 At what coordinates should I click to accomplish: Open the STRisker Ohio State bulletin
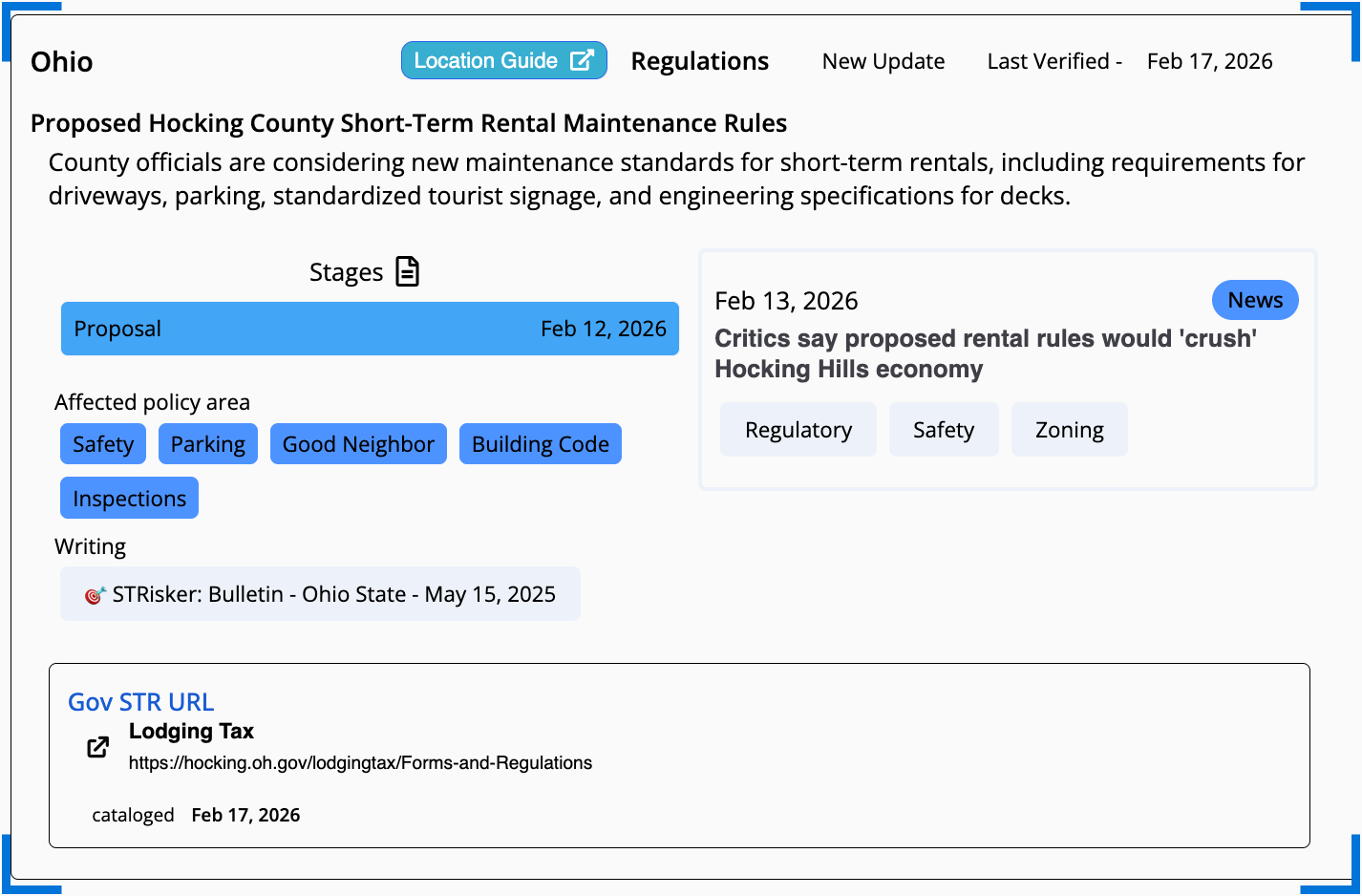(x=333, y=594)
